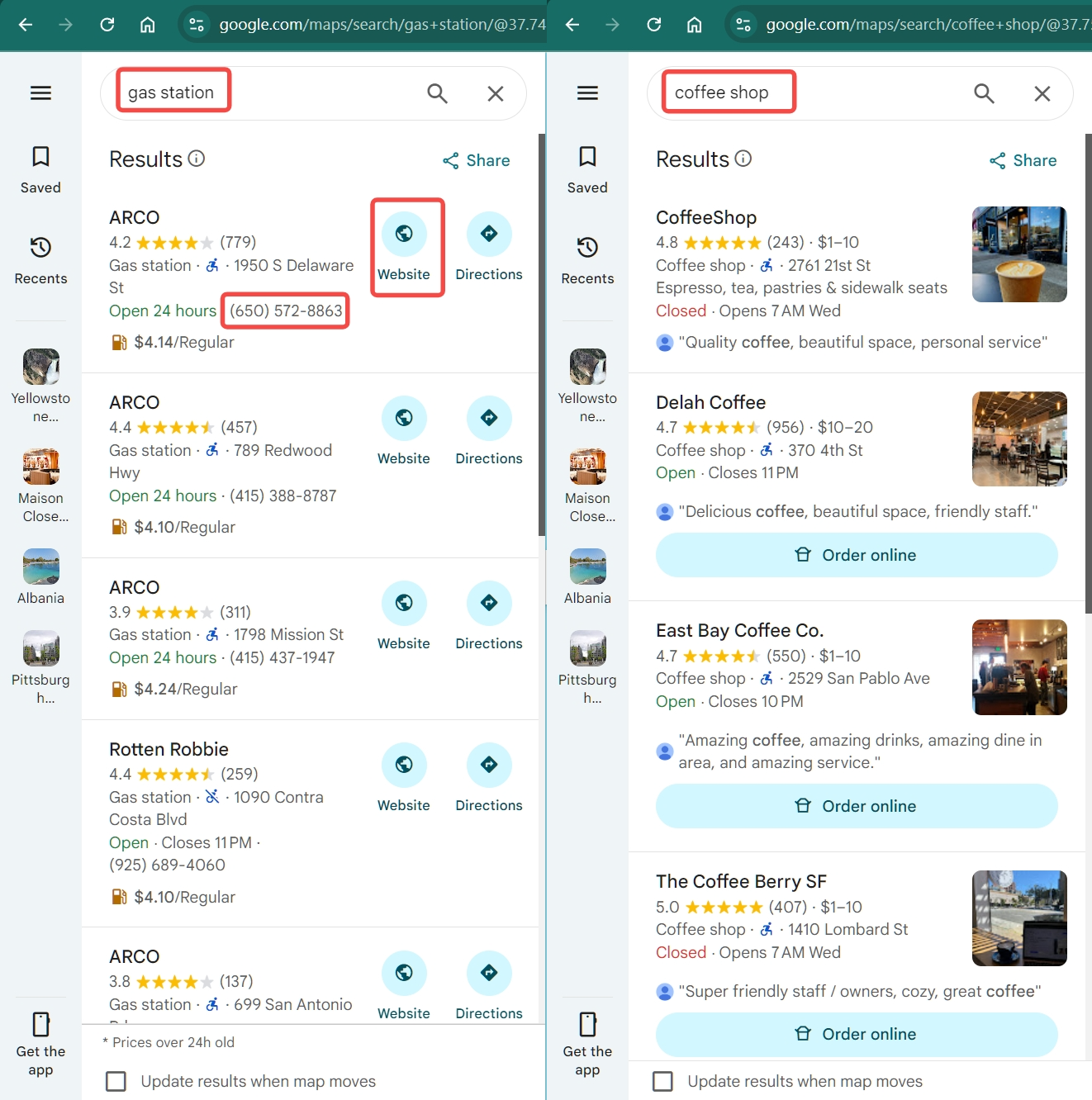The width and height of the screenshot is (1092, 1100).
Task: Get Directions to ARCO on S Delaware St
Action: point(489,246)
